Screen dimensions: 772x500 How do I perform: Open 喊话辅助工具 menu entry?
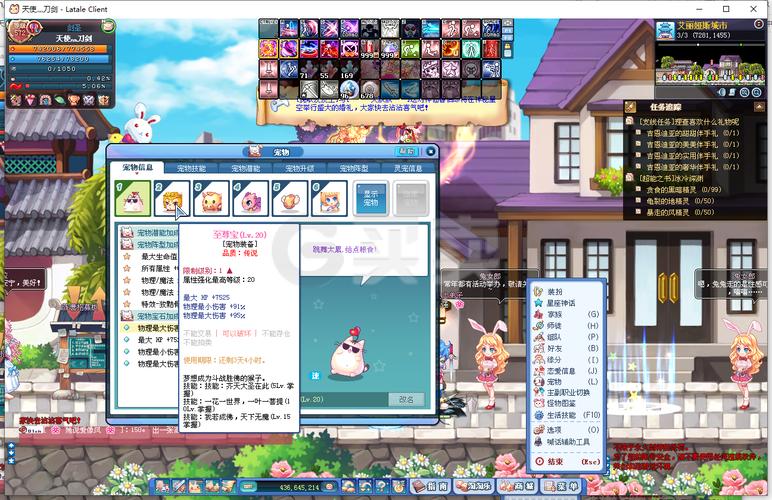click(567, 441)
